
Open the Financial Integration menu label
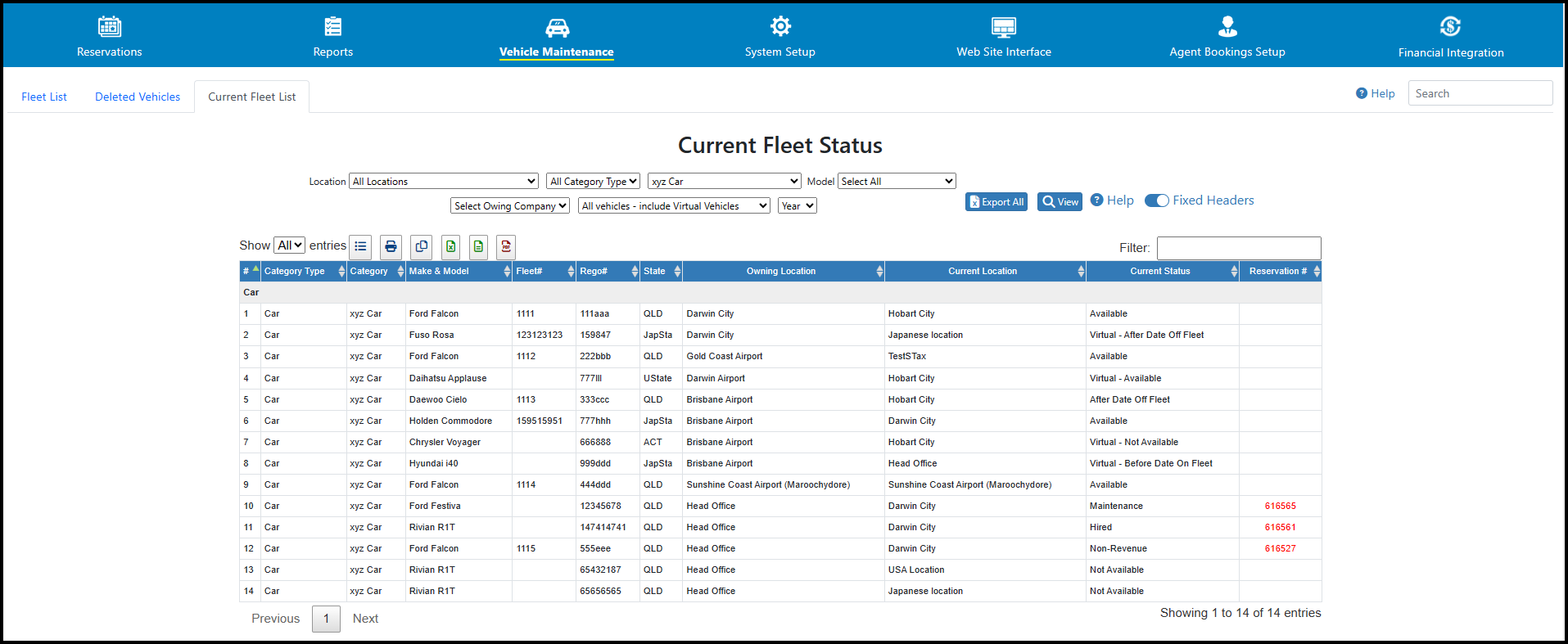[x=1451, y=52]
